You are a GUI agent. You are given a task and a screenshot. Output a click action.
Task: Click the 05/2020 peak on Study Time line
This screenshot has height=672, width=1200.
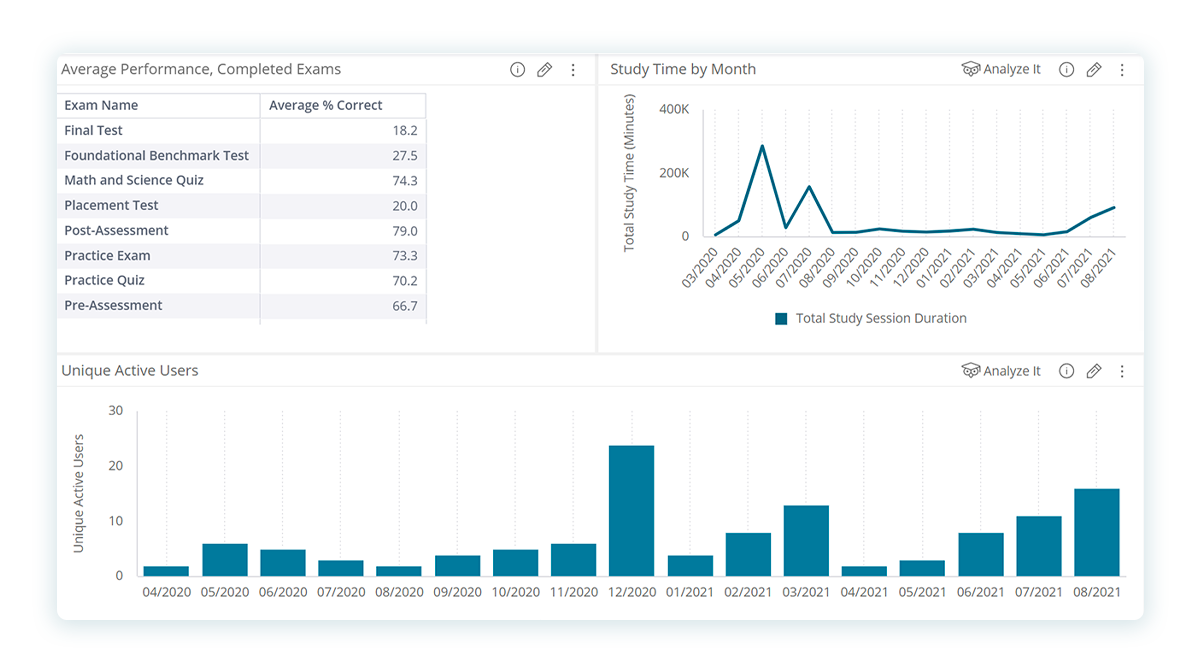[762, 146]
